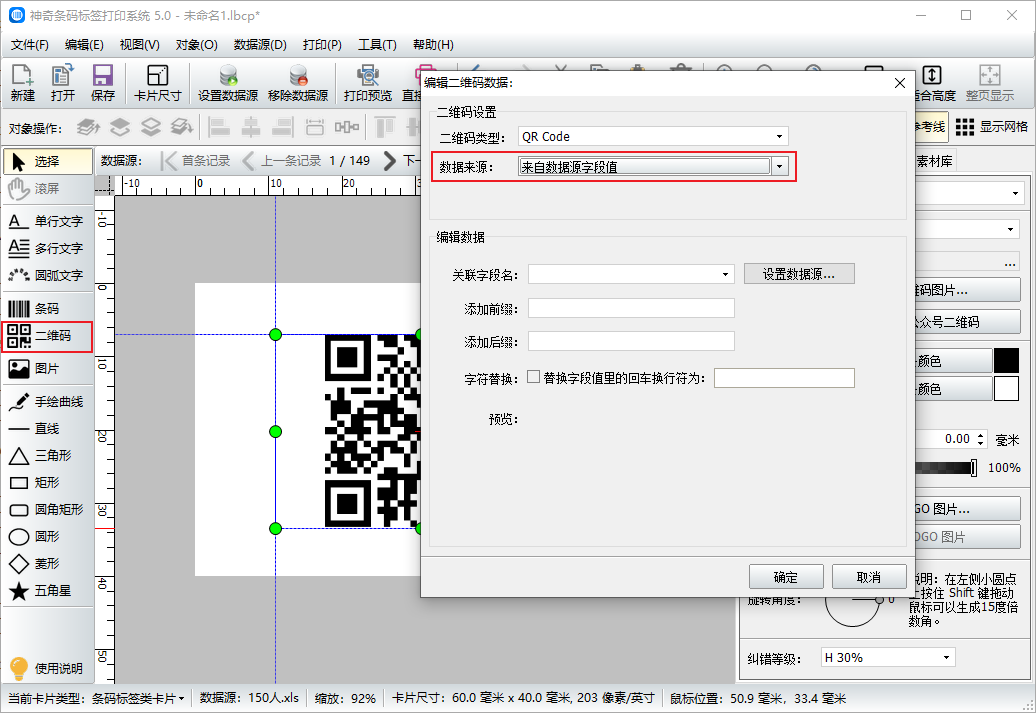Select the 直线 line tool
The width and height of the screenshot is (1036, 713).
(48, 429)
